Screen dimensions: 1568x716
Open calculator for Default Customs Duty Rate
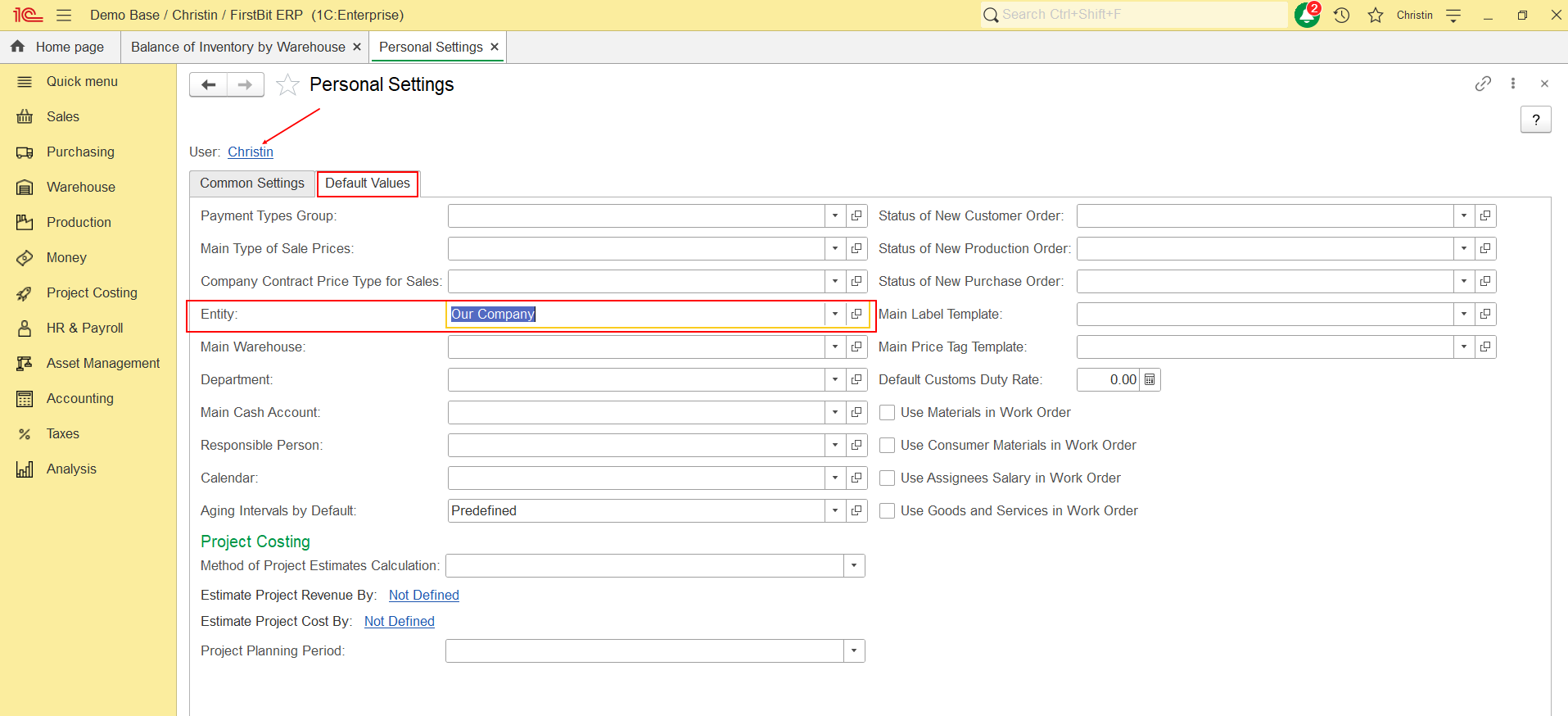[1150, 380]
